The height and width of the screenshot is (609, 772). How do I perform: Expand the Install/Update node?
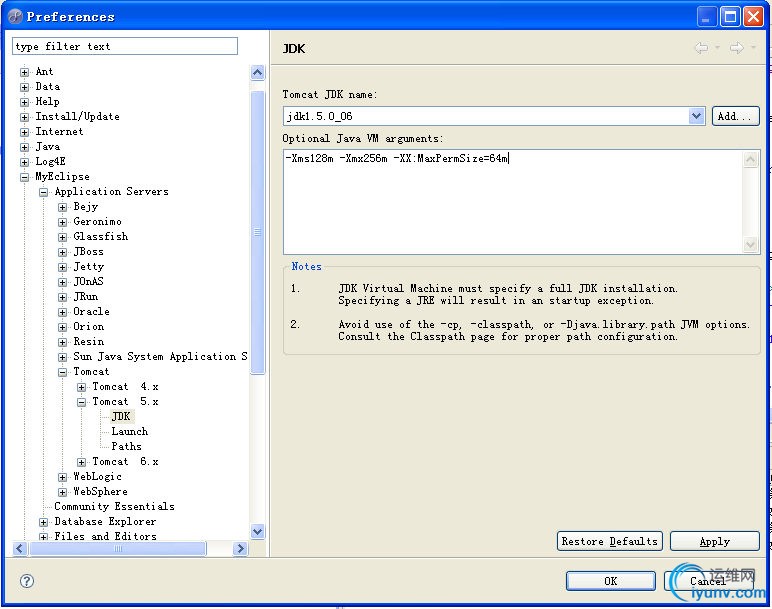24,117
